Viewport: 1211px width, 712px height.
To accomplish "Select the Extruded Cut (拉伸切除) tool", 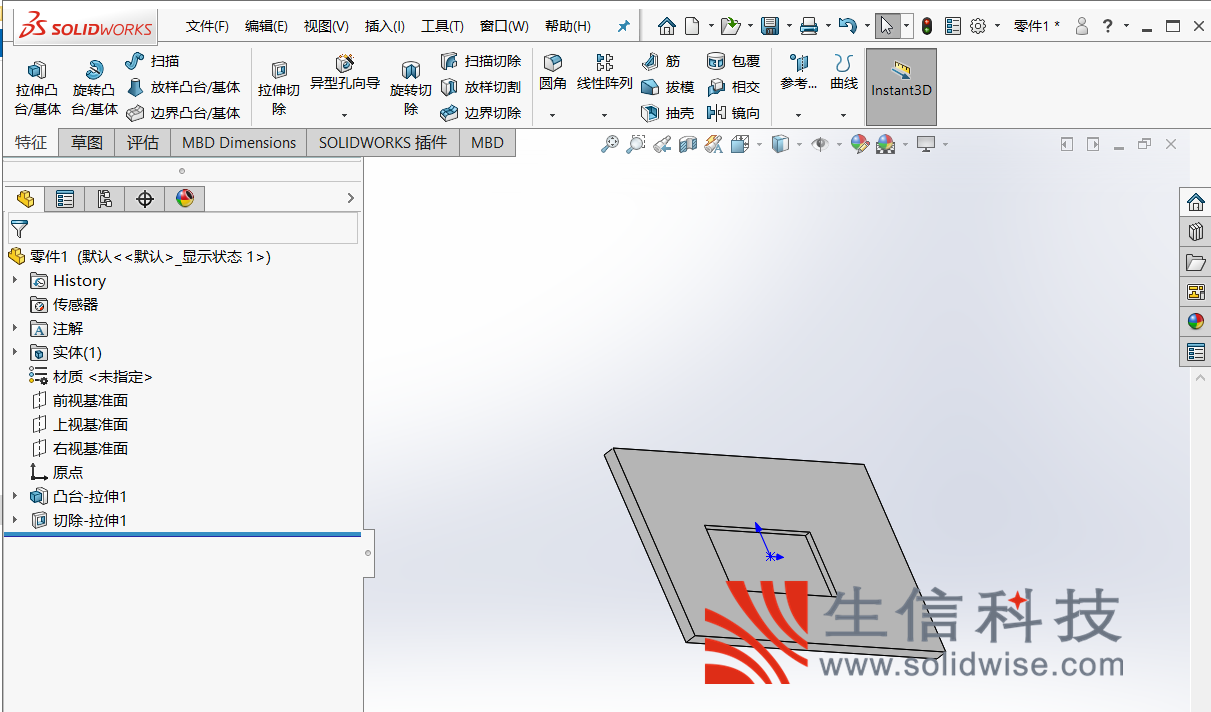I will click(279, 88).
